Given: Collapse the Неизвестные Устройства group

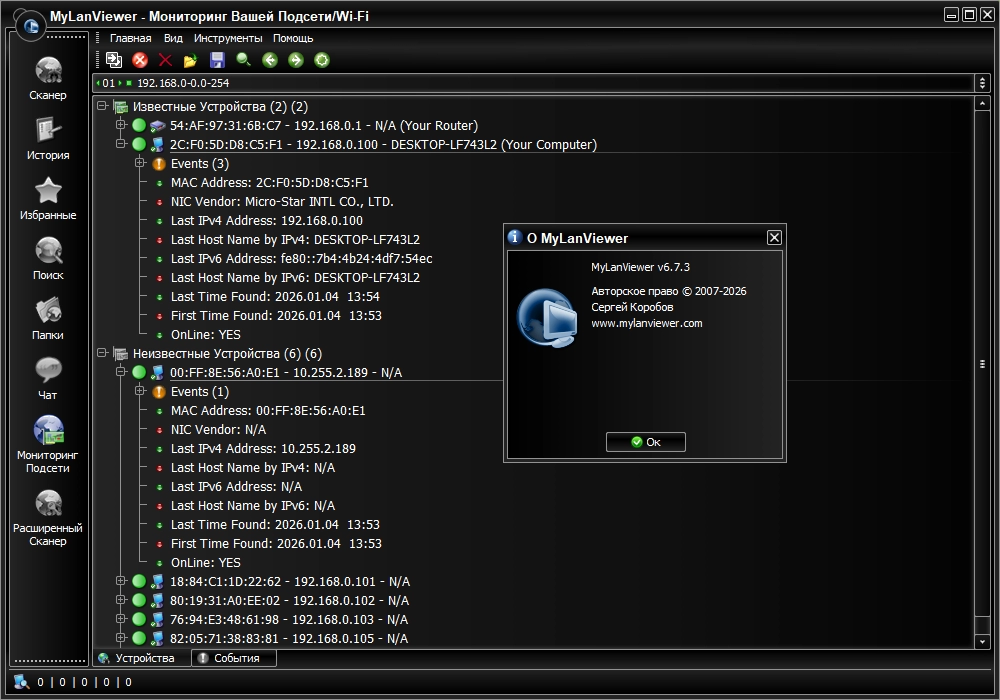Looking at the screenshot, I should tap(102, 353).
